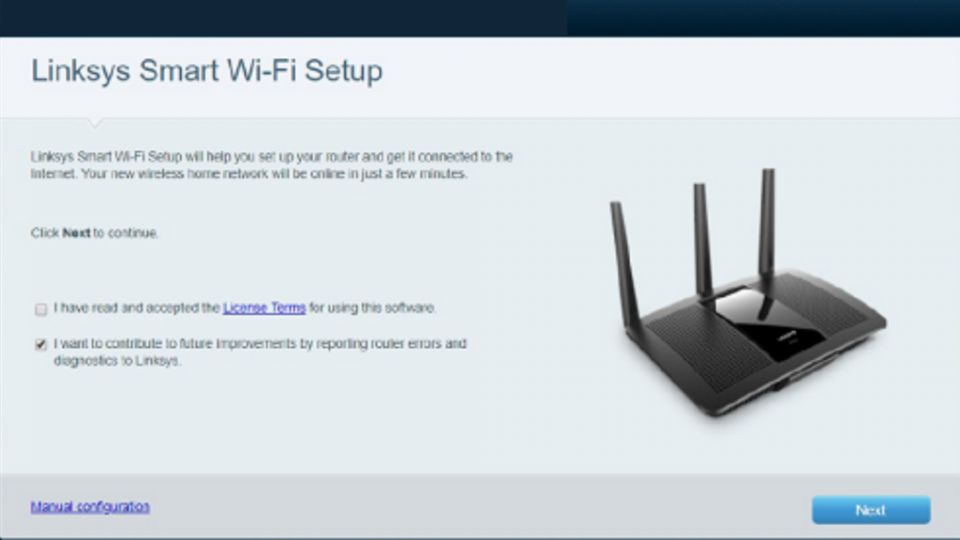Click the 'Click Next to continue' text
960x540 pixels.
click(x=94, y=233)
